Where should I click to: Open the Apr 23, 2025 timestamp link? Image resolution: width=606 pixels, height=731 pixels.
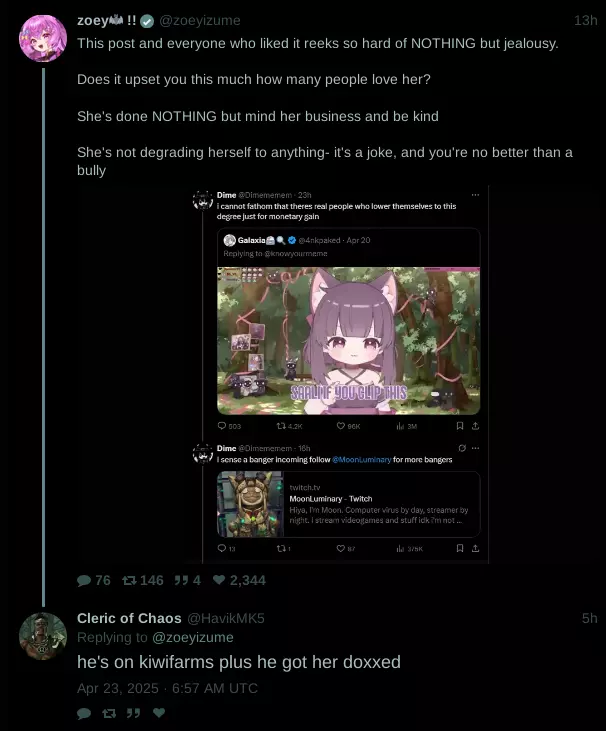pos(167,688)
